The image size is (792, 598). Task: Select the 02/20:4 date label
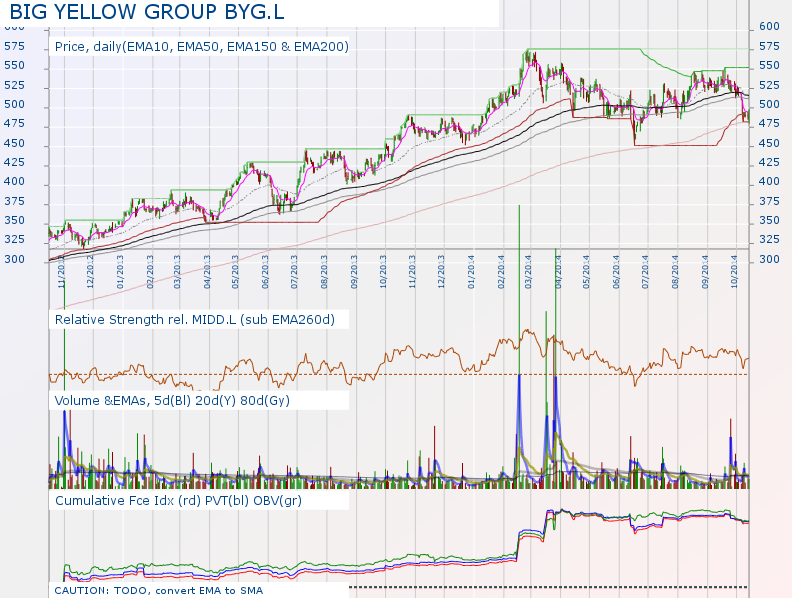[501, 272]
